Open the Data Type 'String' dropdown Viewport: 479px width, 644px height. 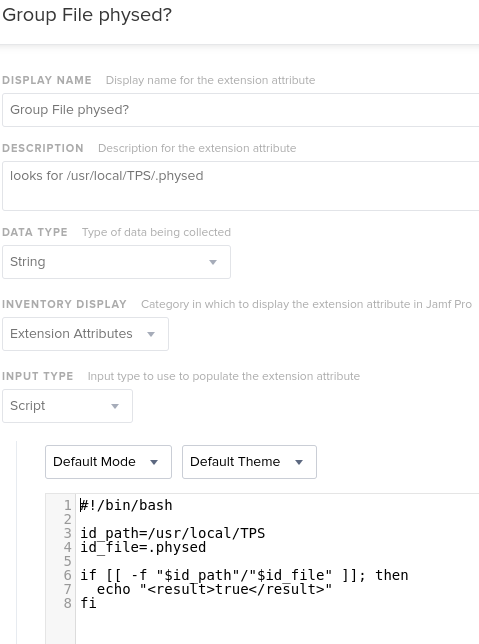click(x=116, y=262)
